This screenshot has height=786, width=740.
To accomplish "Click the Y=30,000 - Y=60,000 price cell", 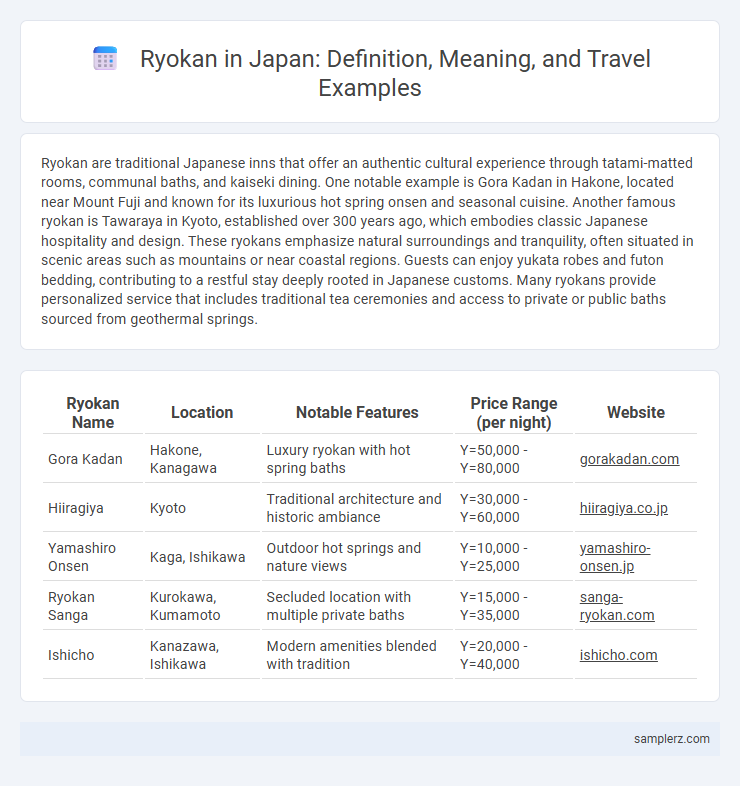I will [x=513, y=508].
